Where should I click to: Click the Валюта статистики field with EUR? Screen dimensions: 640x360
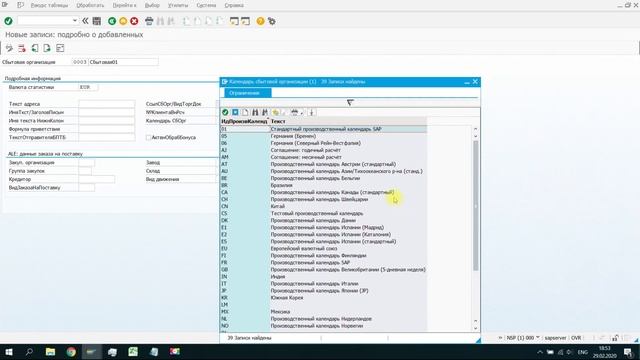click(88, 87)
